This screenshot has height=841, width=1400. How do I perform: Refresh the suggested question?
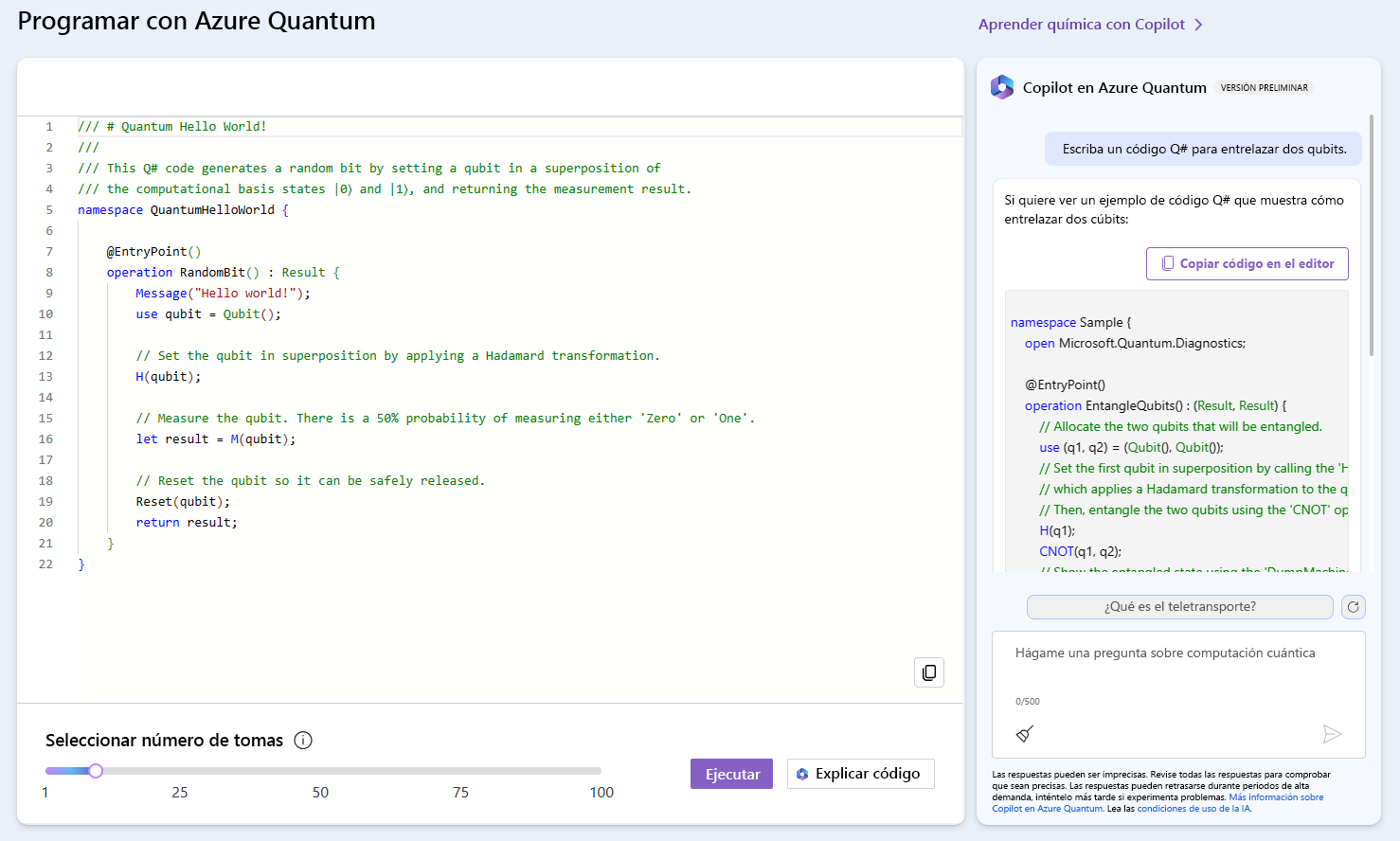point(1354,607)
